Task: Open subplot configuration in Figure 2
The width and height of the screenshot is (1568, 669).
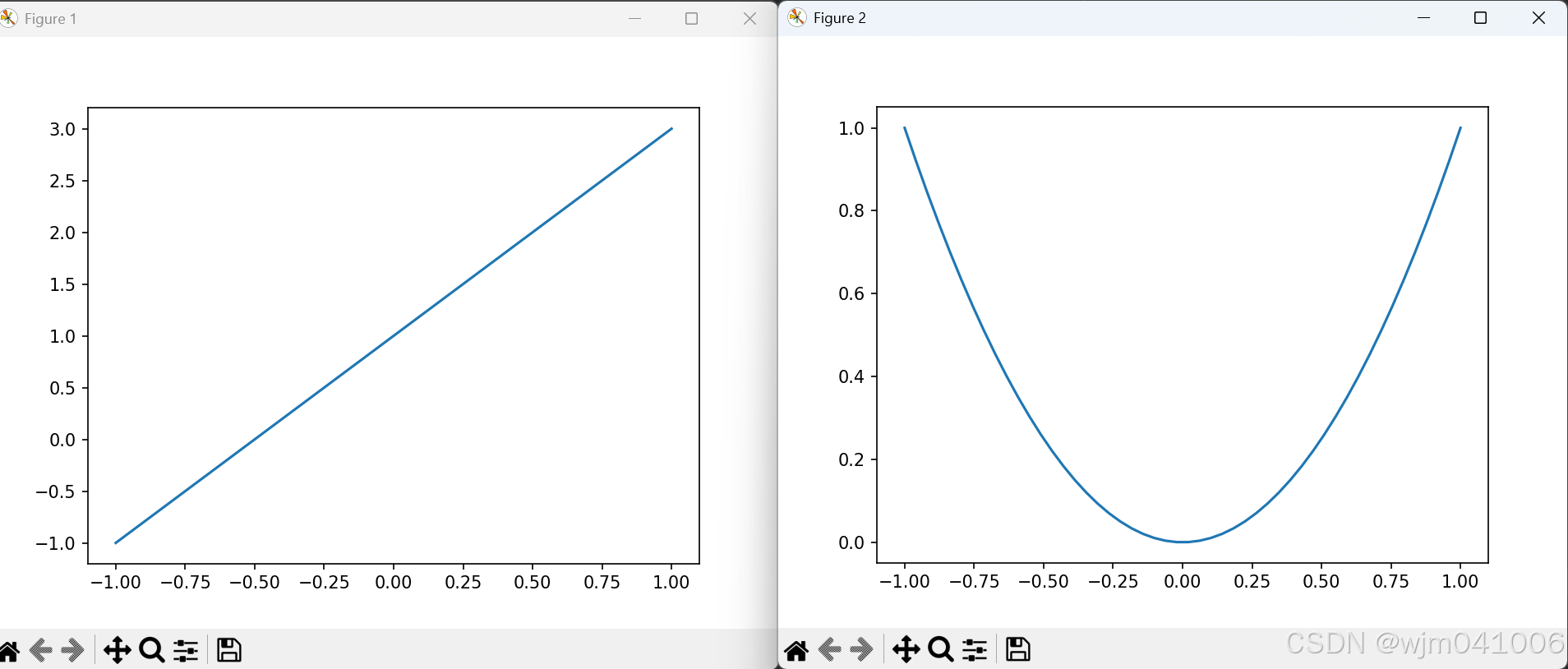Action: (x=975, y=649)
